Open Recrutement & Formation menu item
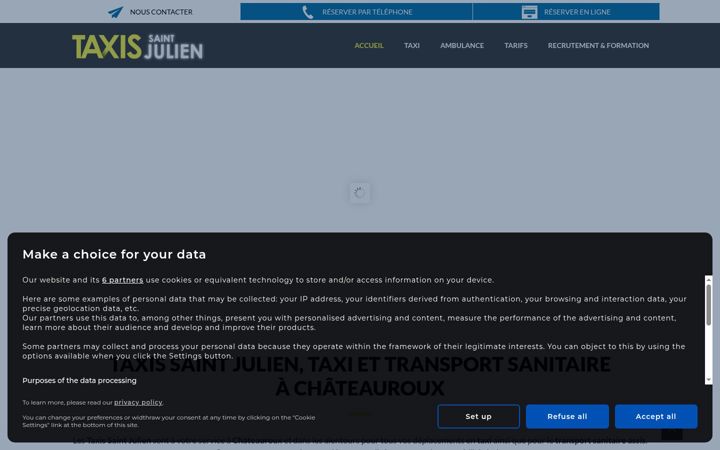720x450 pixels. pyautogui.click(x=598, y=45)
